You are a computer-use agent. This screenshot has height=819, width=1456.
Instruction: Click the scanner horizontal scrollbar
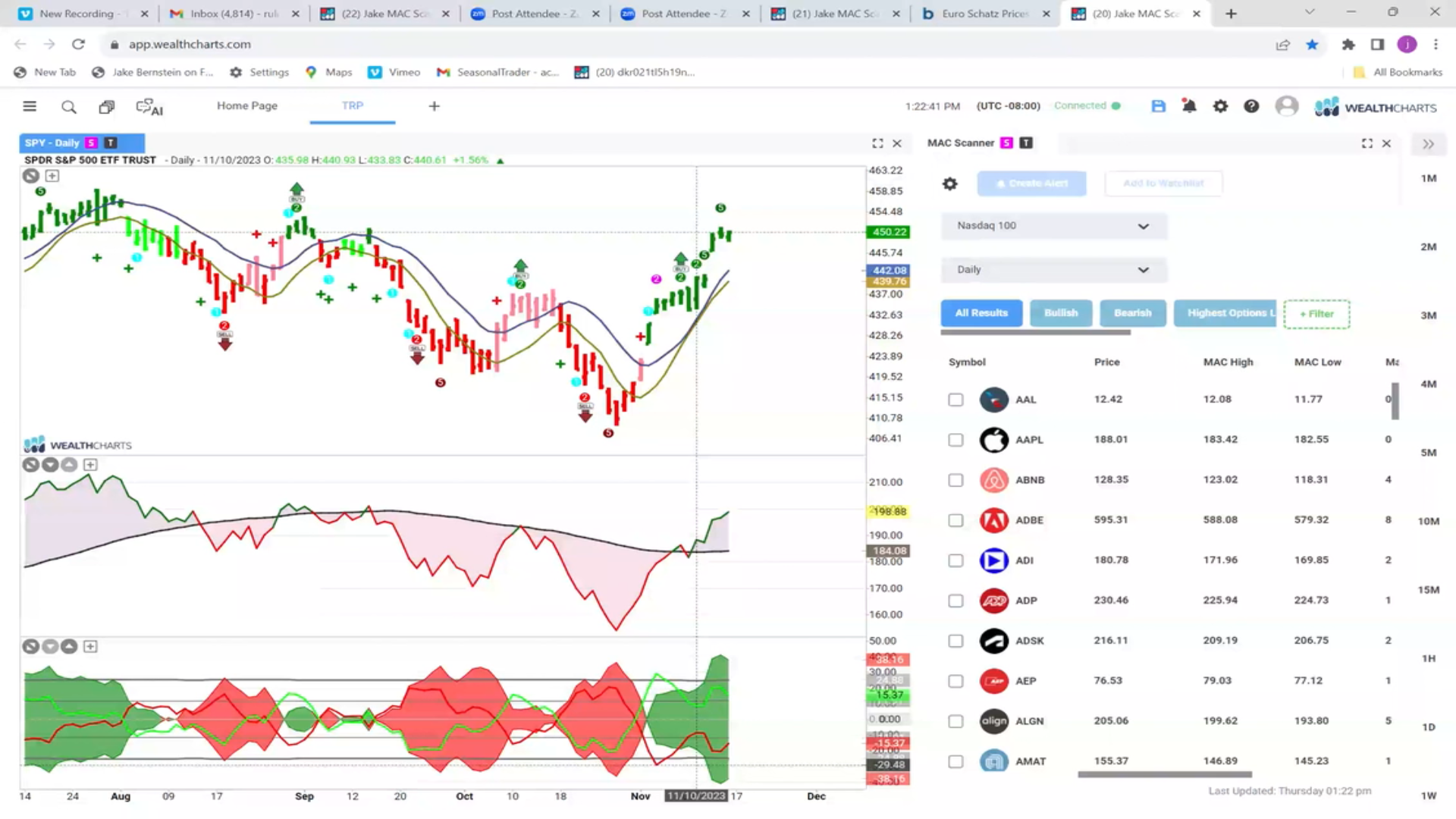[x=1165, y=774]
